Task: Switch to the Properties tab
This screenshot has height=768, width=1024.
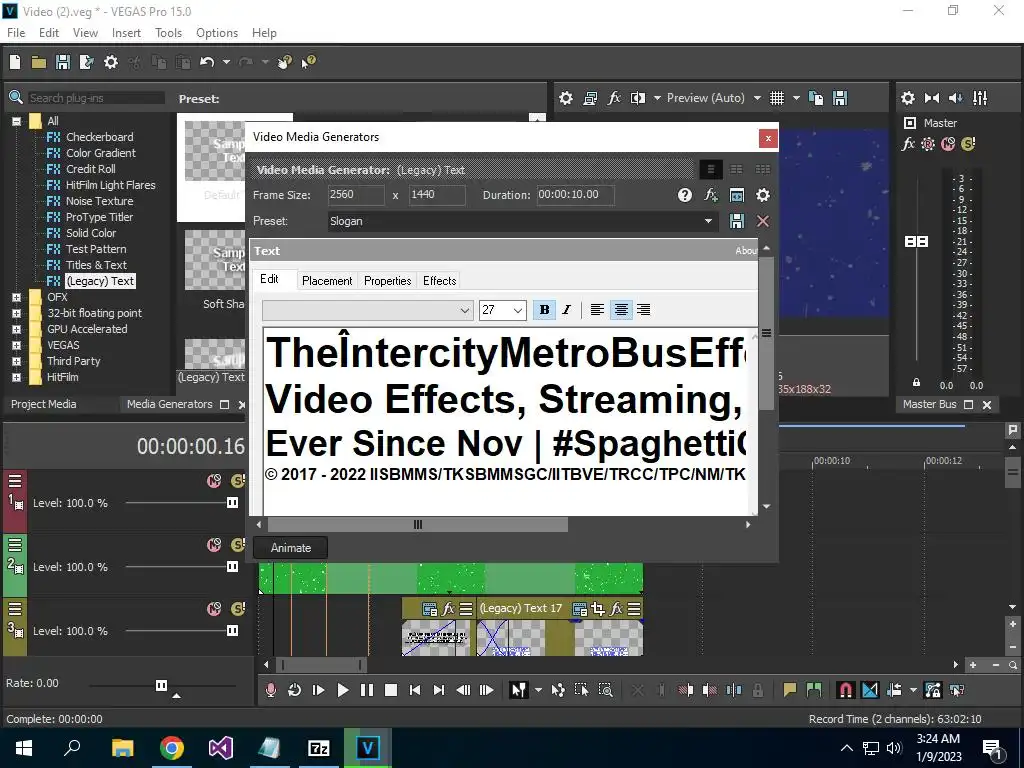Action: 387,281
